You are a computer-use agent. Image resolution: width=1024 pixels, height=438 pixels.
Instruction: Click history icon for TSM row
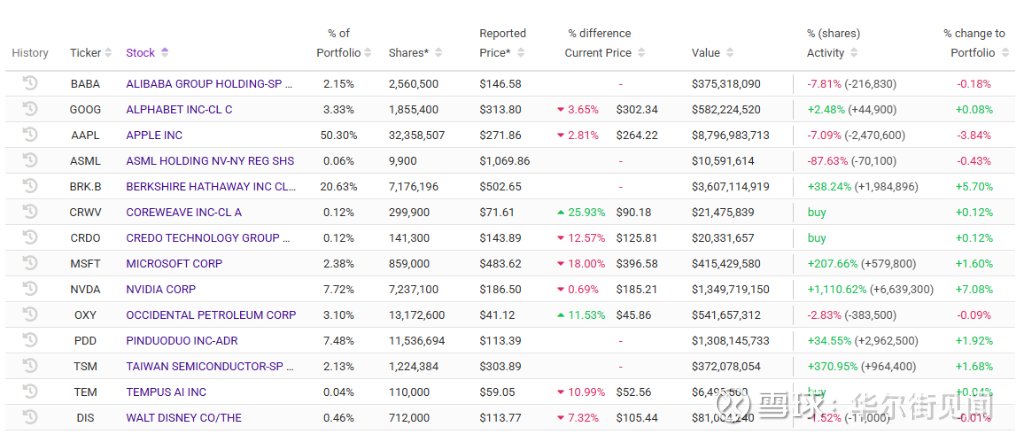30,366
